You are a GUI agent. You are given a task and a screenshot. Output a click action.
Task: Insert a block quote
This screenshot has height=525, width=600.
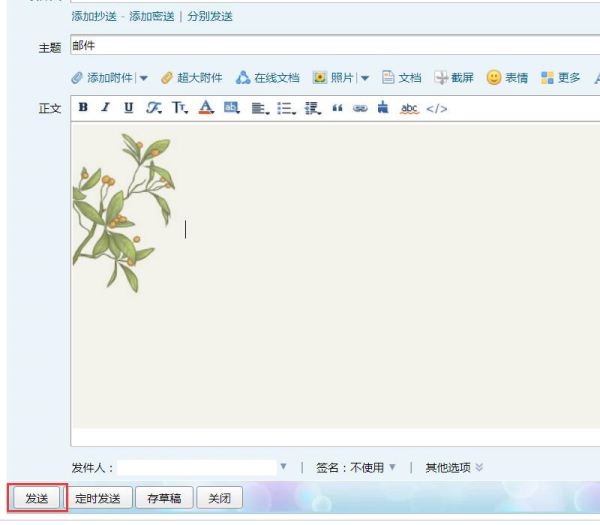[337, 109]
